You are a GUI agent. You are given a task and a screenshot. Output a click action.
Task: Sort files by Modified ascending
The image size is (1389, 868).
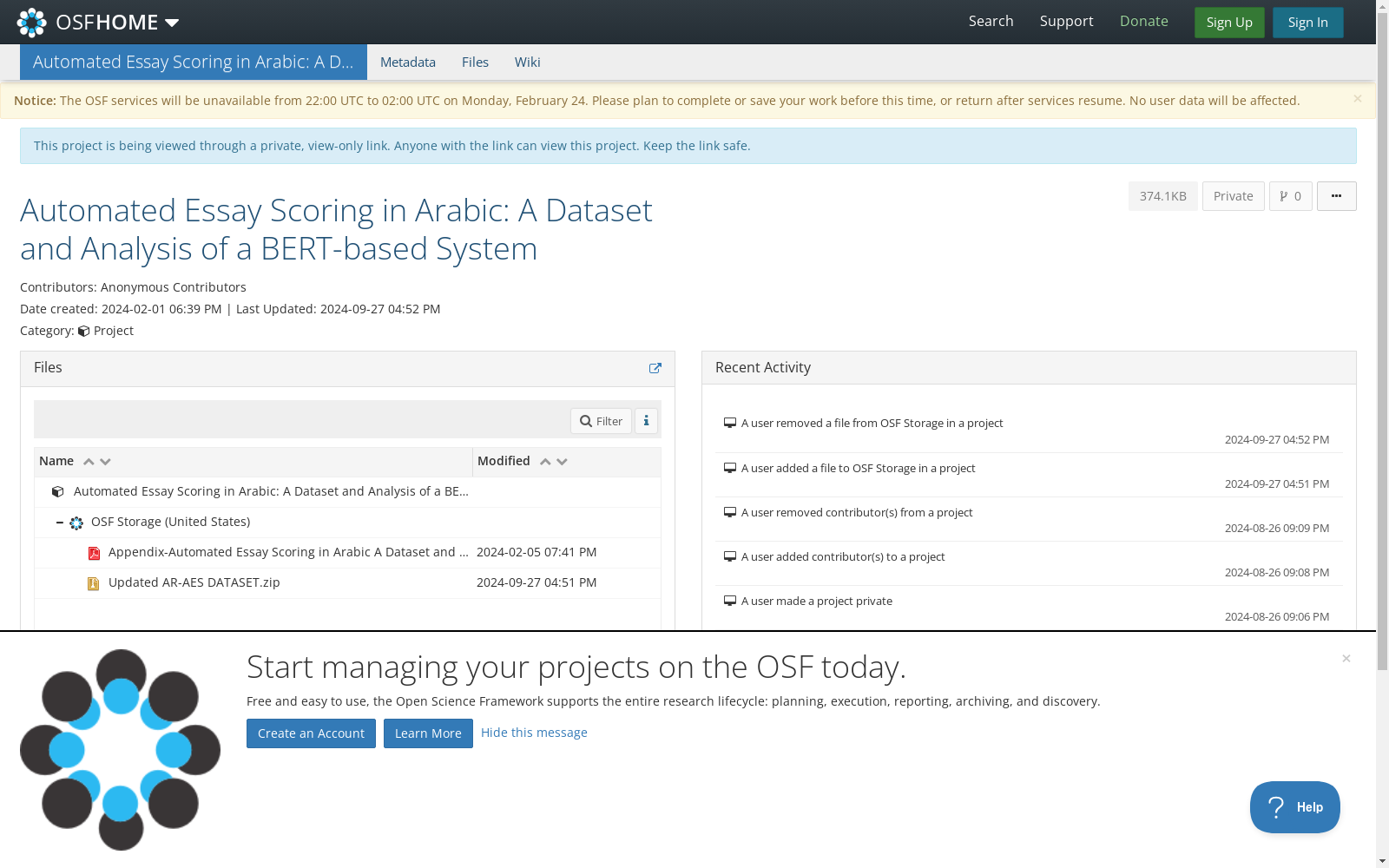545,462
